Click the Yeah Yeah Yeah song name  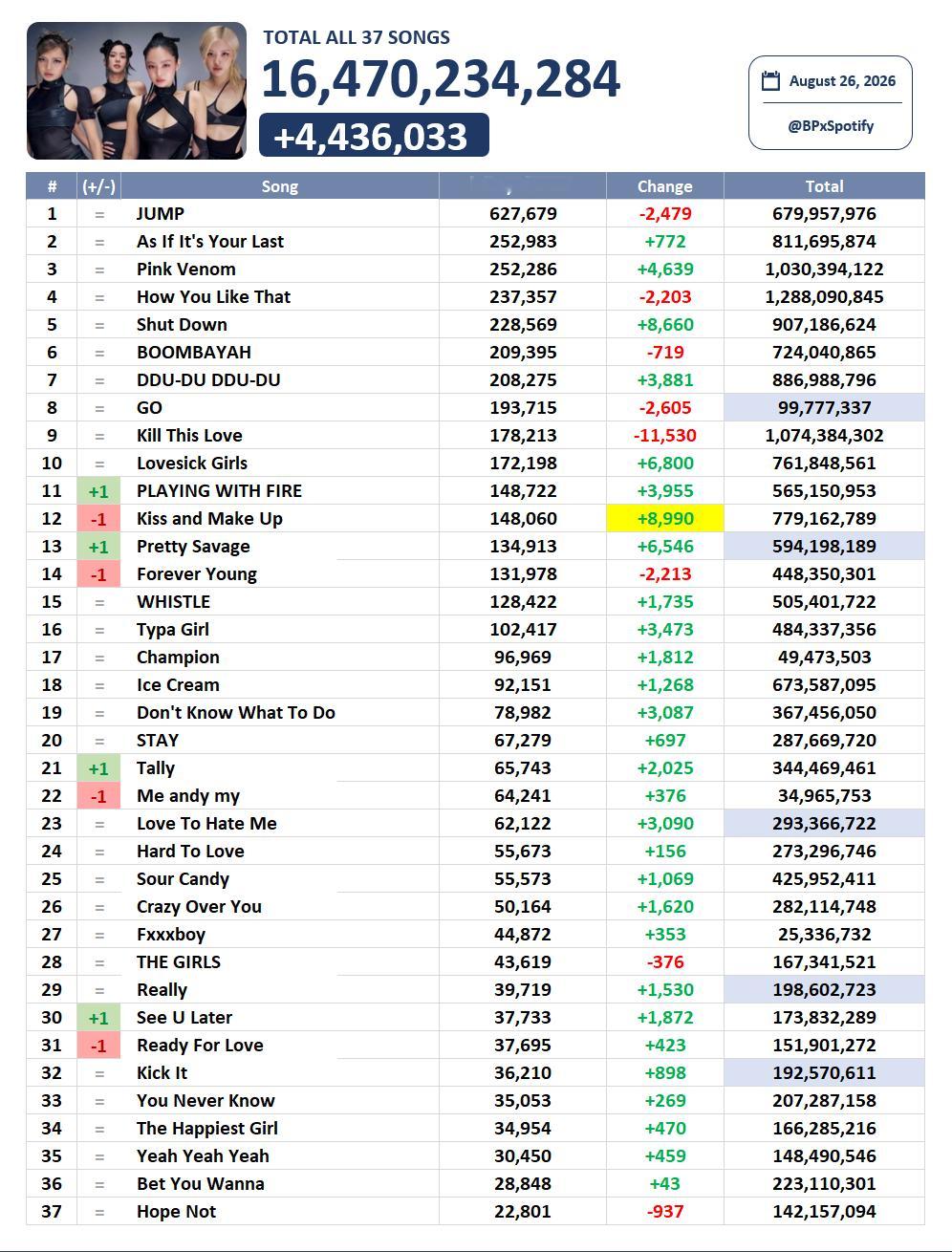click(203, 1156)
